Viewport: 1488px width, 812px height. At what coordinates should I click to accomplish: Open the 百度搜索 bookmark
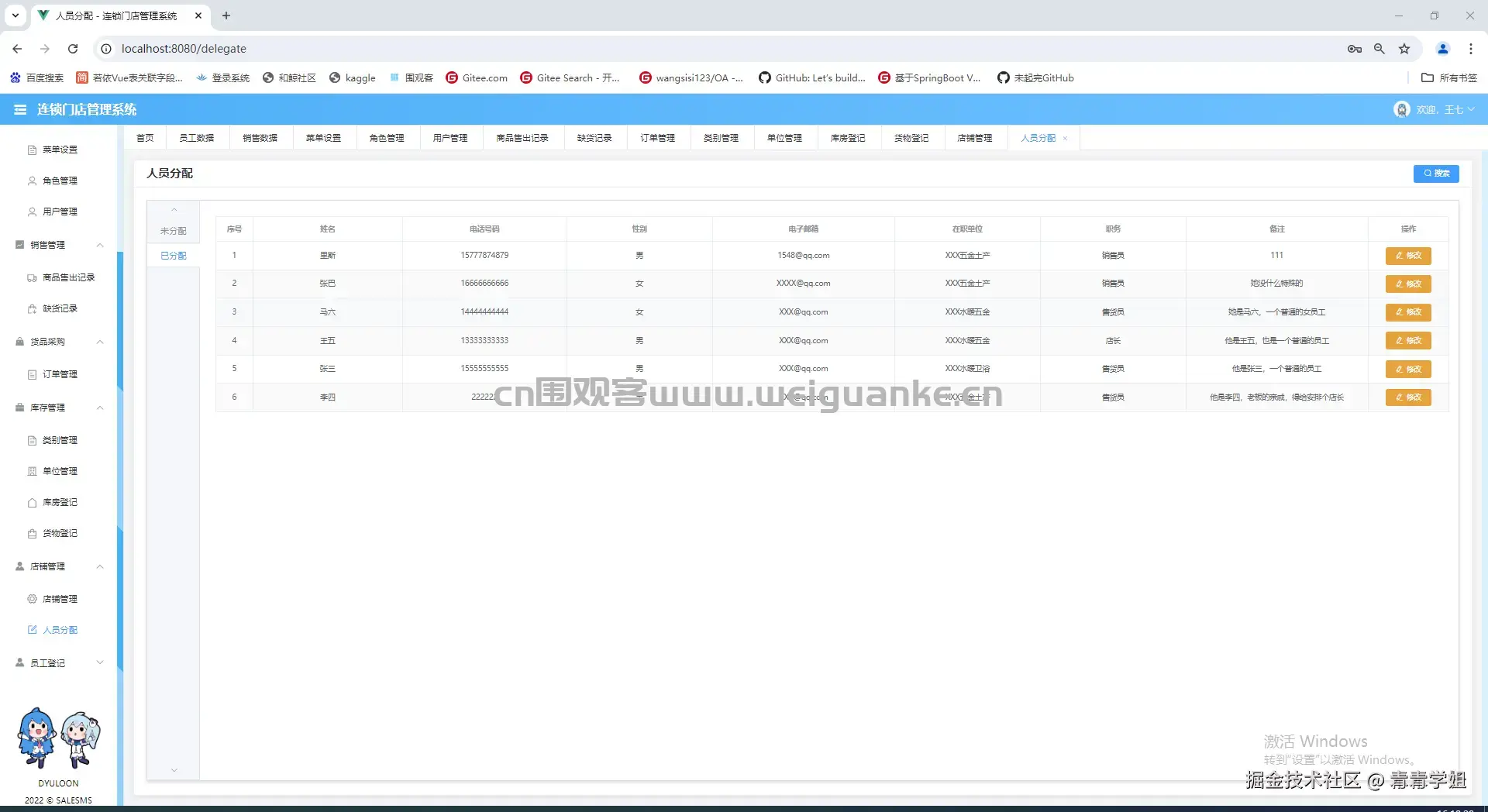(36, 77)
